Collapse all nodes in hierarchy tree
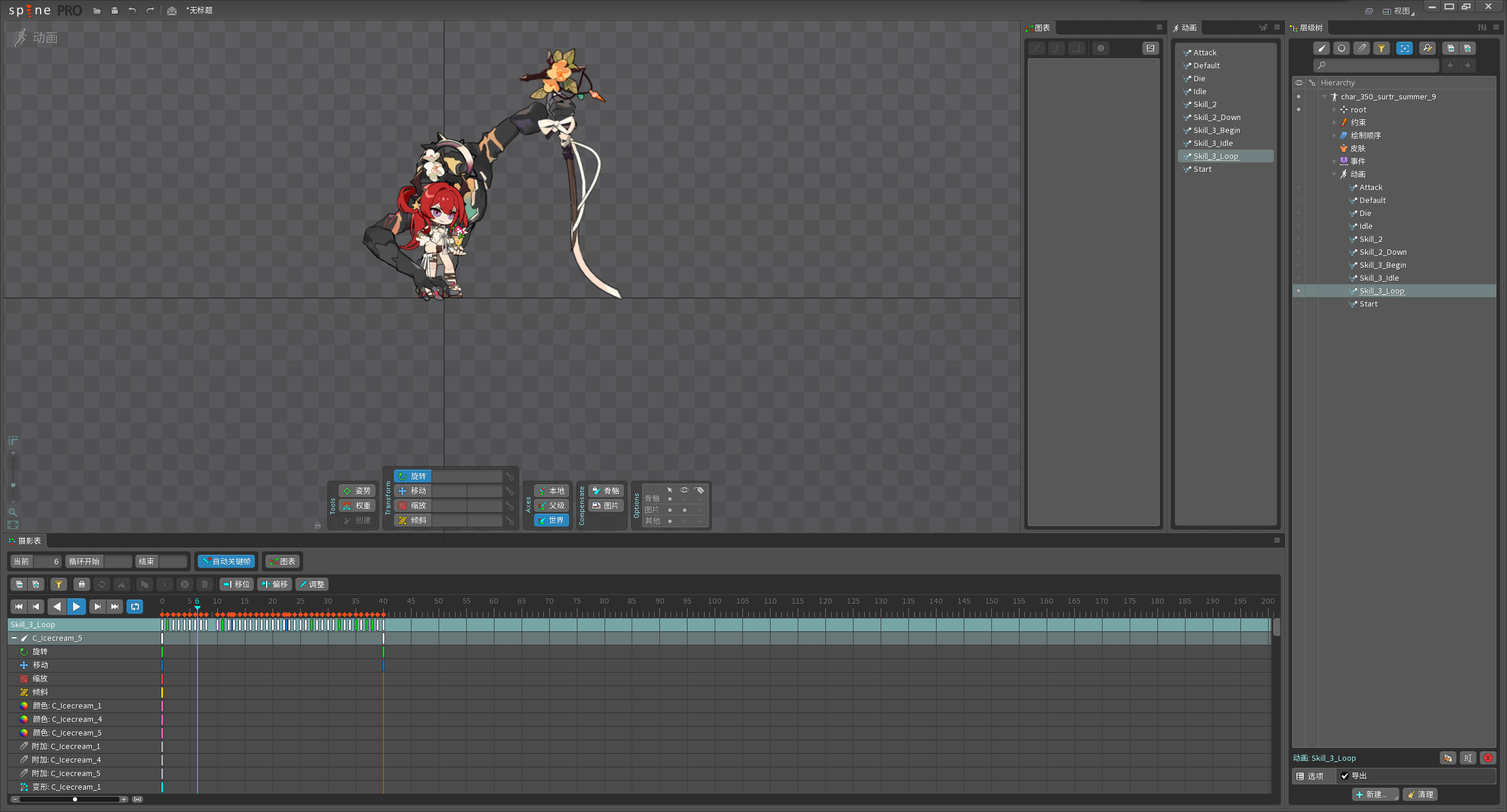The height and width of the screenshot is (812, 1507). (1450, 48)
